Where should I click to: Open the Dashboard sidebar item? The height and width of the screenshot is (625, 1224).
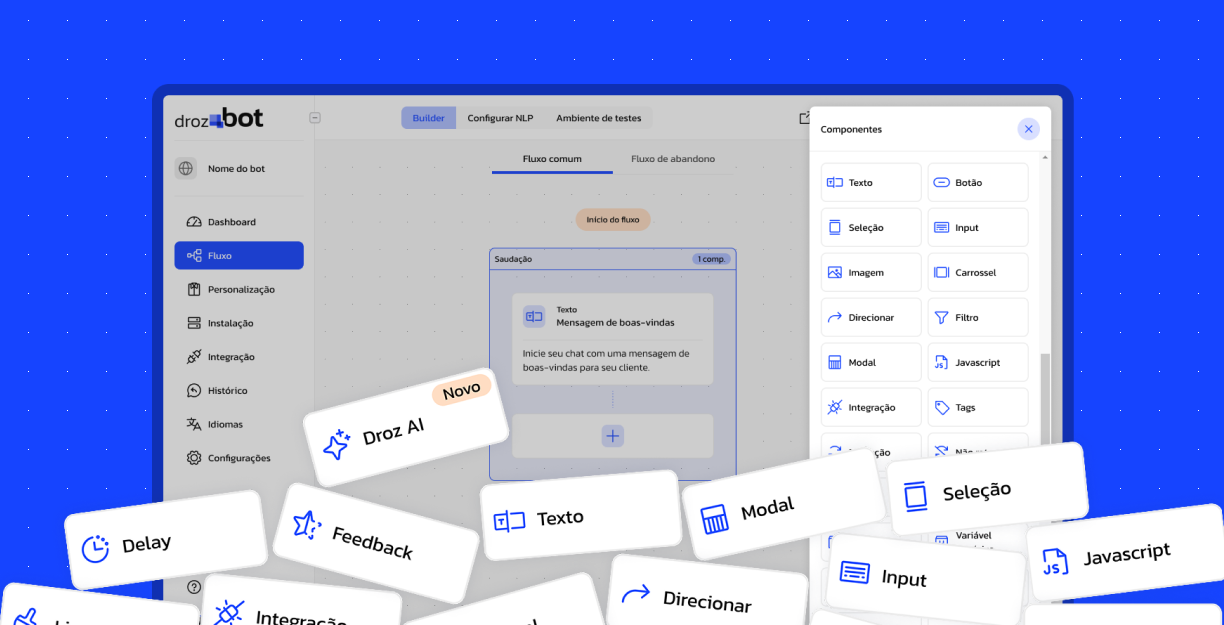[x=239, y=222]
